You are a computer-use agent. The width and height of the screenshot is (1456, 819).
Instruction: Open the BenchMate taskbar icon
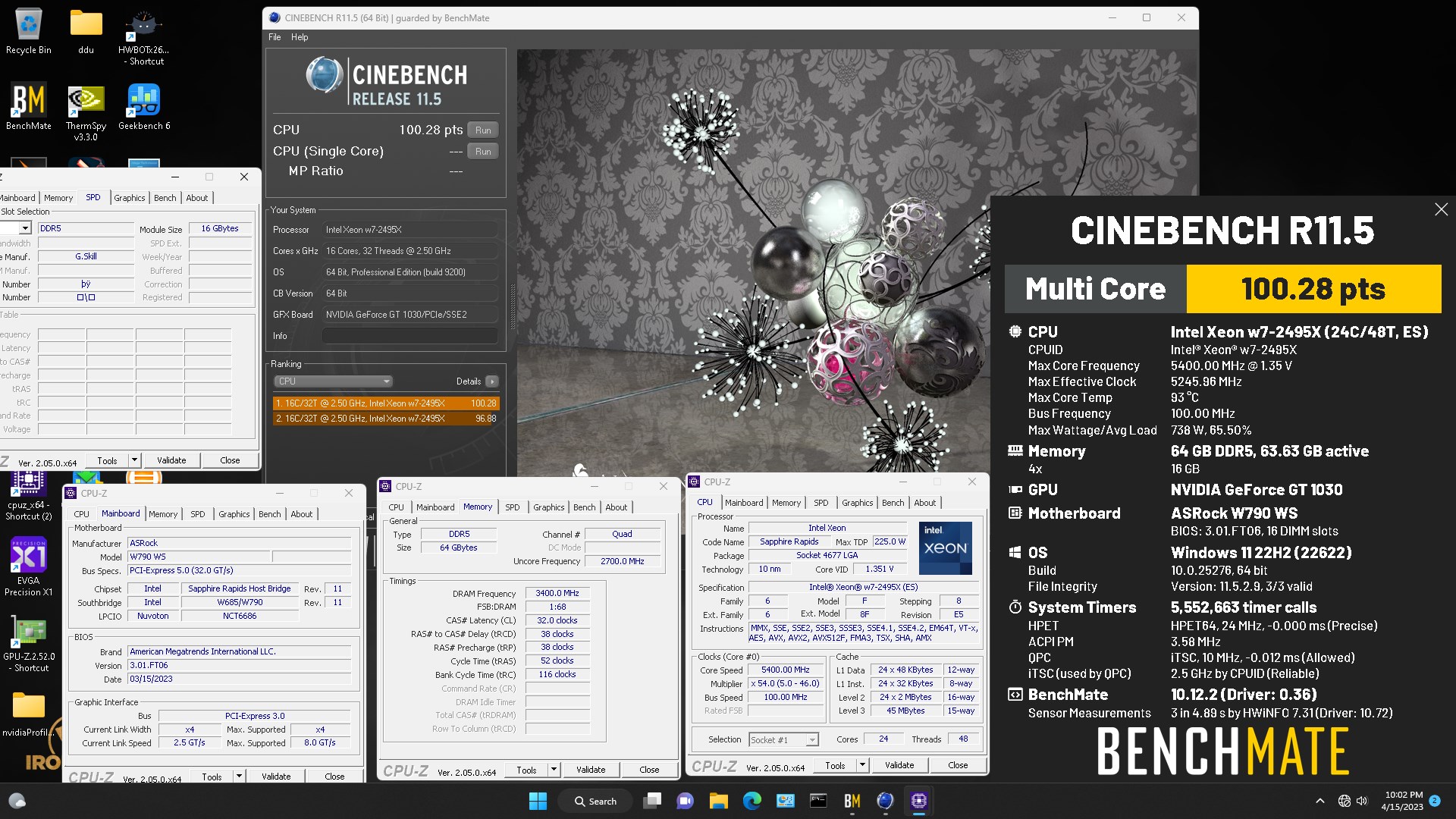point(852,801)
